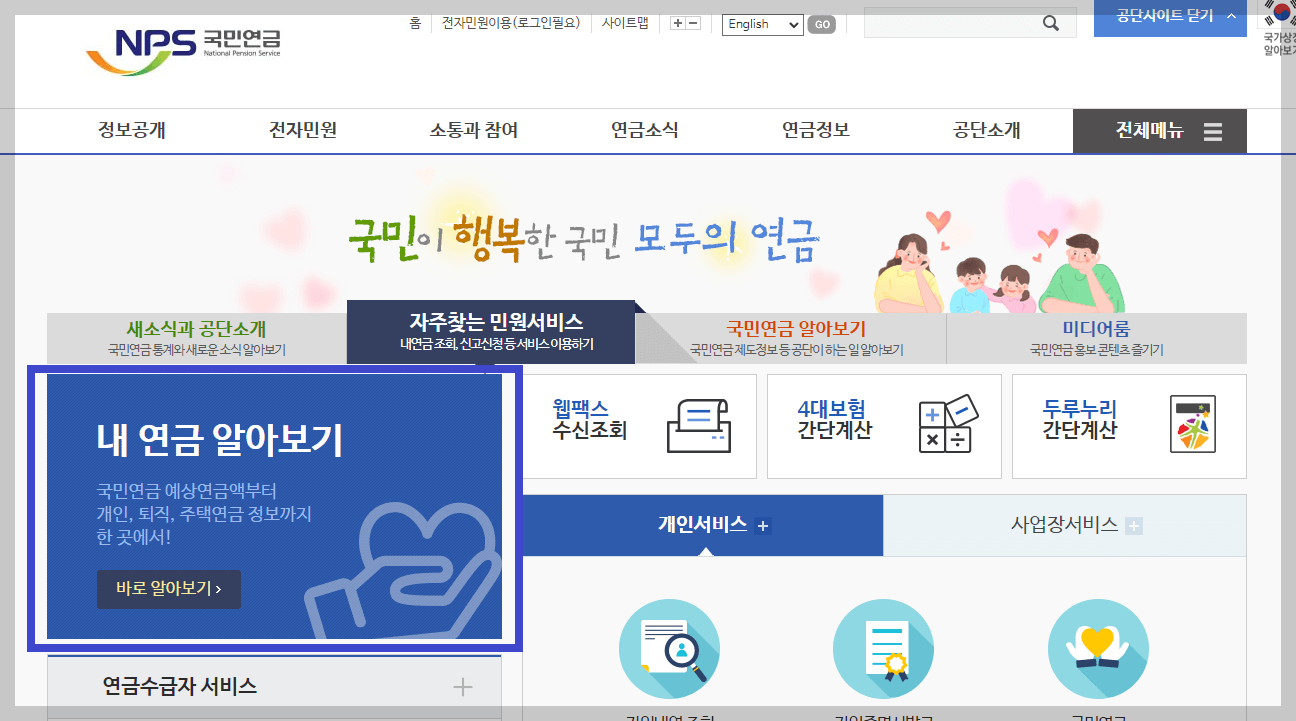The image size is (1296, 721).
Task: Click the 바로 알아보기 button
Action: tap(168, 589)
